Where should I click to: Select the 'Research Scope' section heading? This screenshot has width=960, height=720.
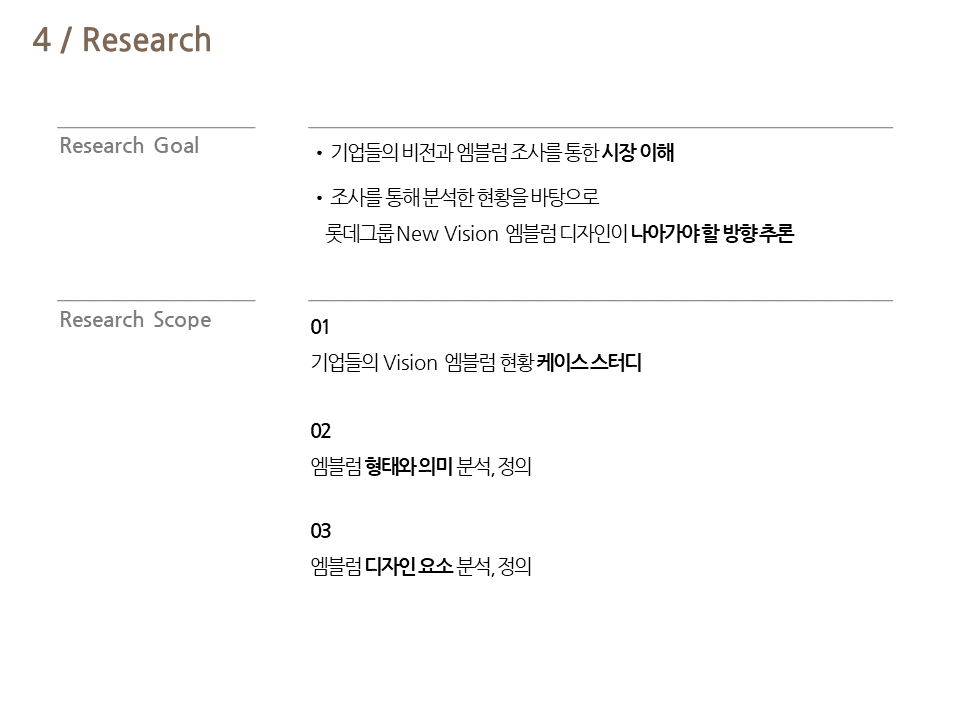[x=135, y=320]
